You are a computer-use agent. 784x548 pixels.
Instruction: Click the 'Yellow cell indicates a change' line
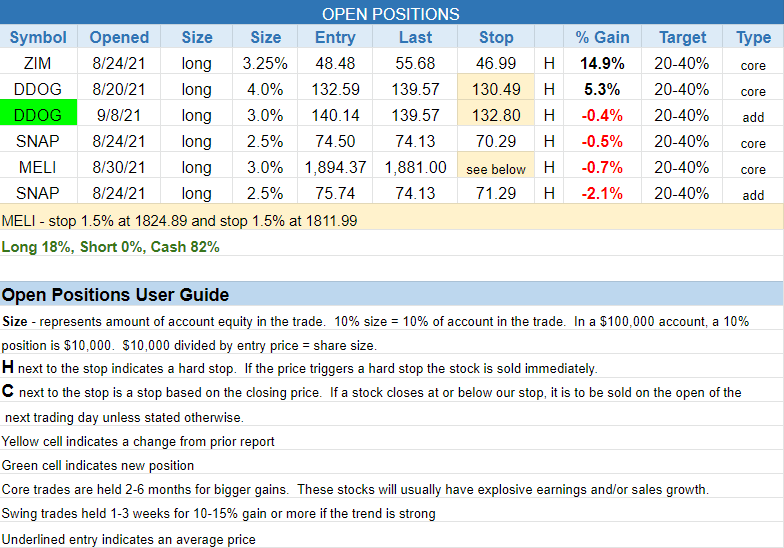pos(138,442)
